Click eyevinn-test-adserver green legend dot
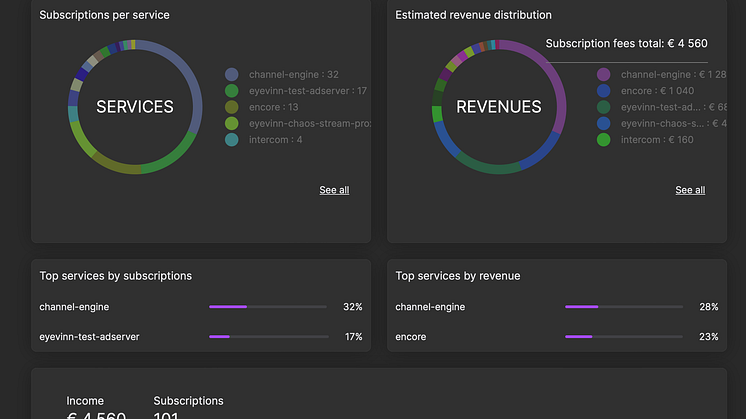 tap(232, 91)
